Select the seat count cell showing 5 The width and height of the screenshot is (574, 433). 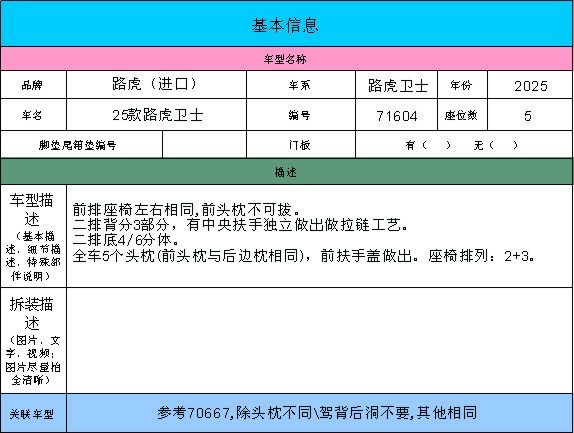(530, 115)
